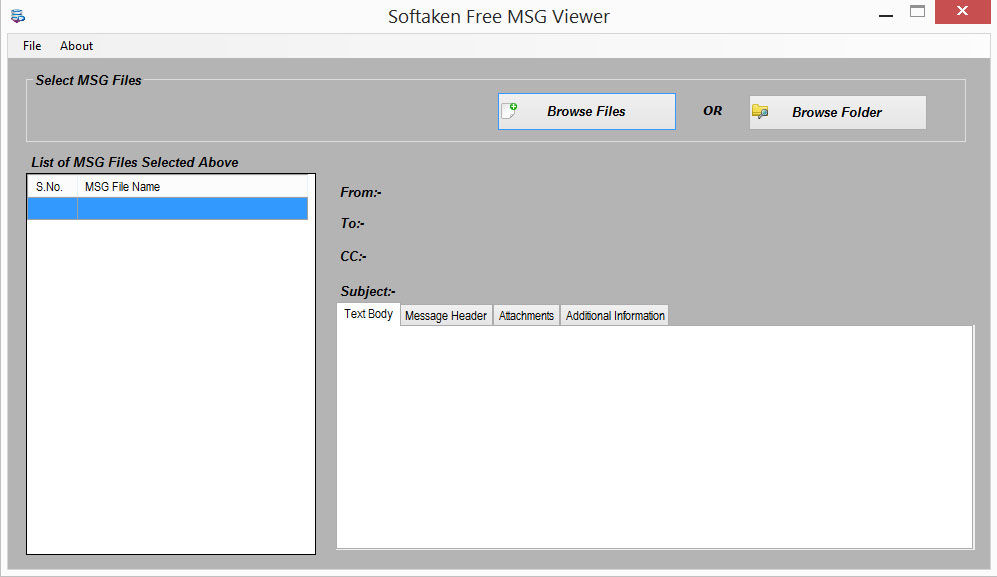Maximize the MSG Viewer window
This screenshot has height=577, width=997.
[x=917, y=11]
